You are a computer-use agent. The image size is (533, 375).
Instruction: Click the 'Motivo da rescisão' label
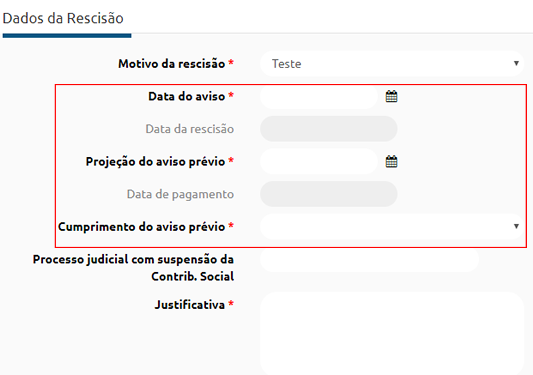pos(172,64)
